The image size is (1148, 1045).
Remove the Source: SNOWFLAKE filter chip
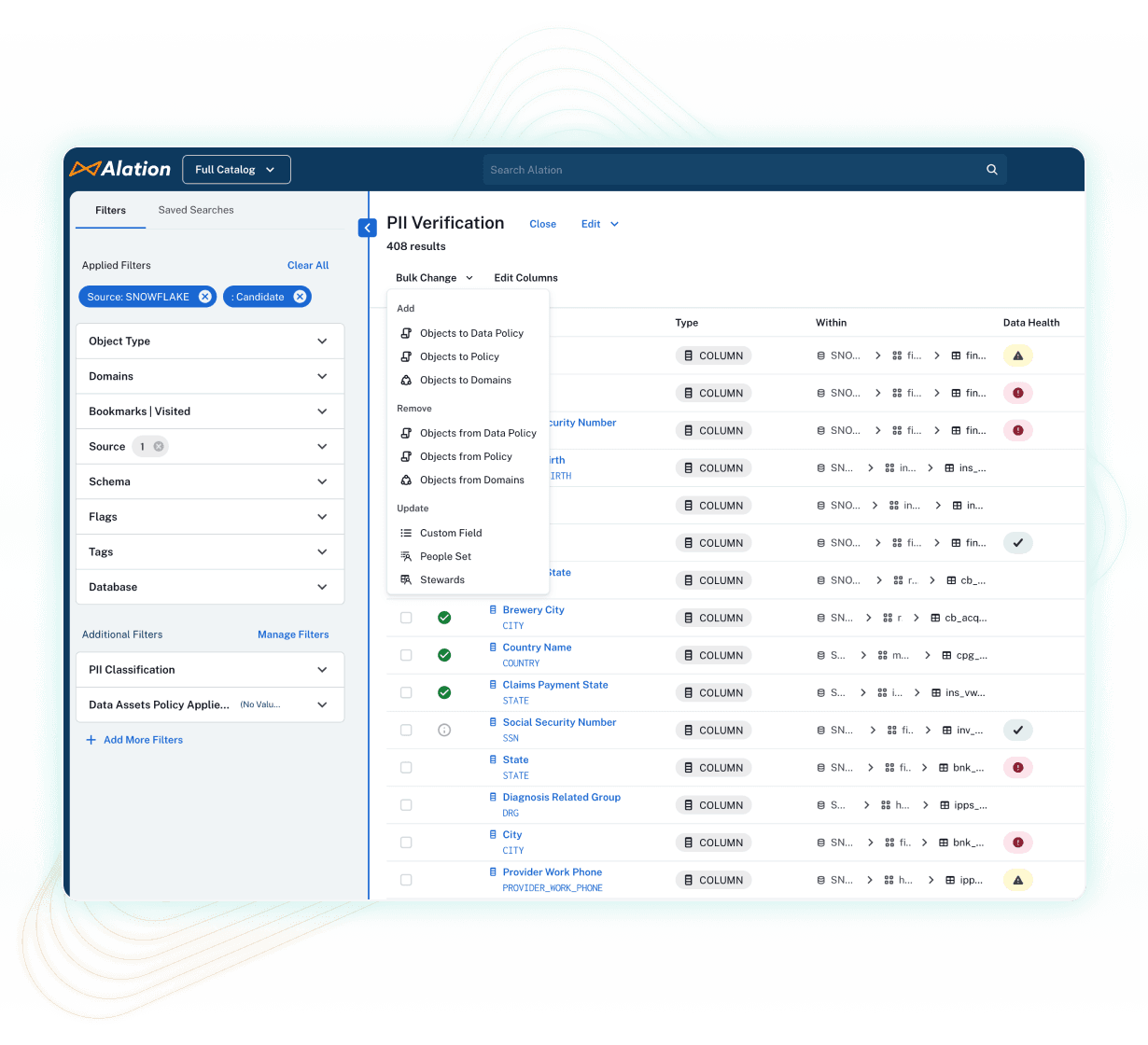click(205, 296)
